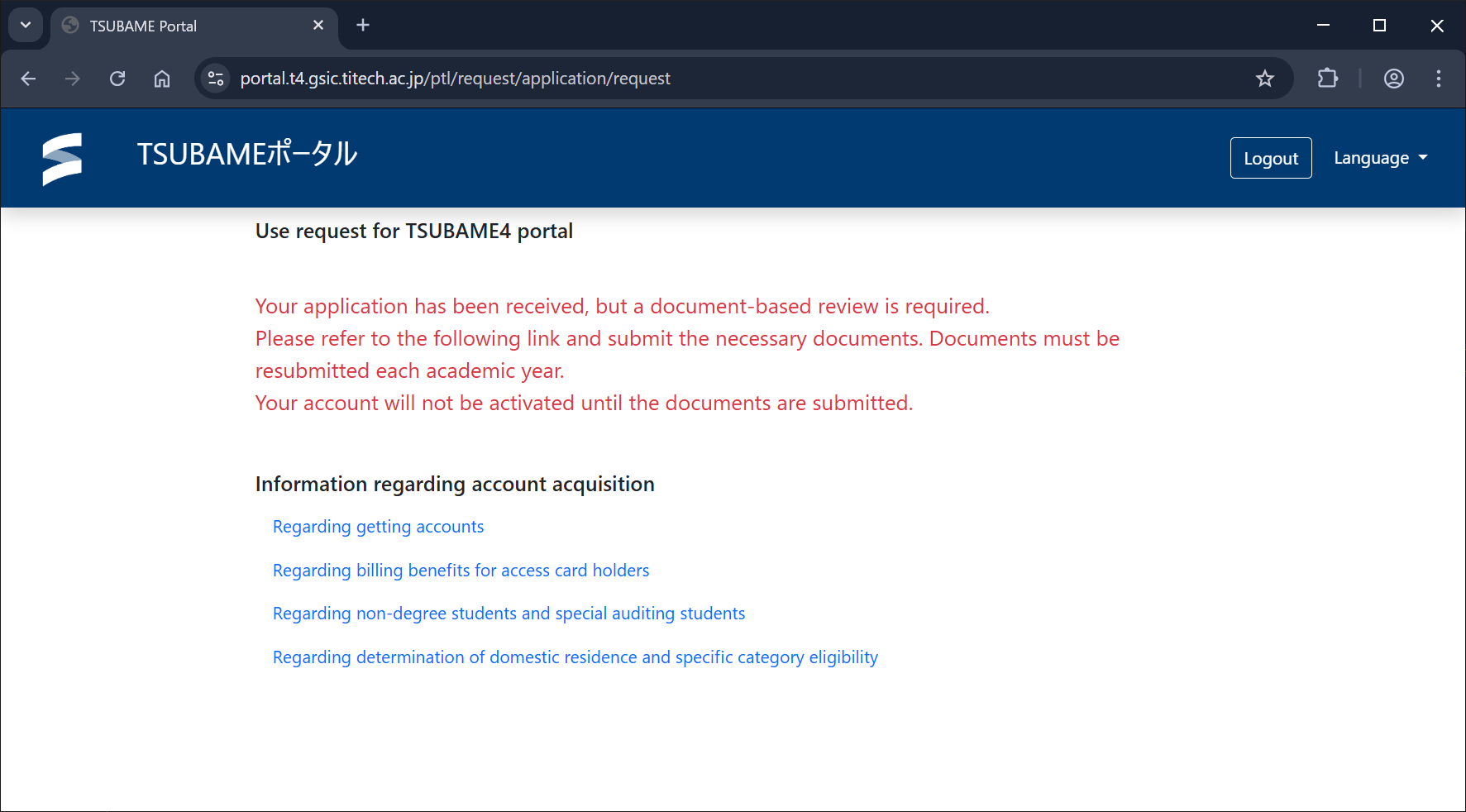Open the browser profile icon

tap(1394, 79)
